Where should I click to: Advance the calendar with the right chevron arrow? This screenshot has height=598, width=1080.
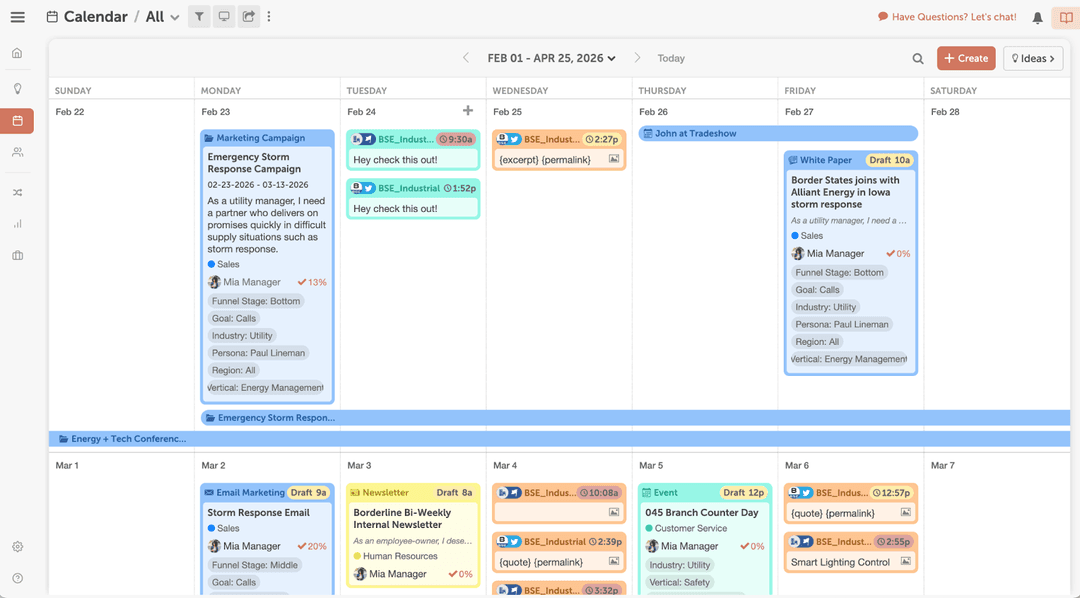pos(638,58)
